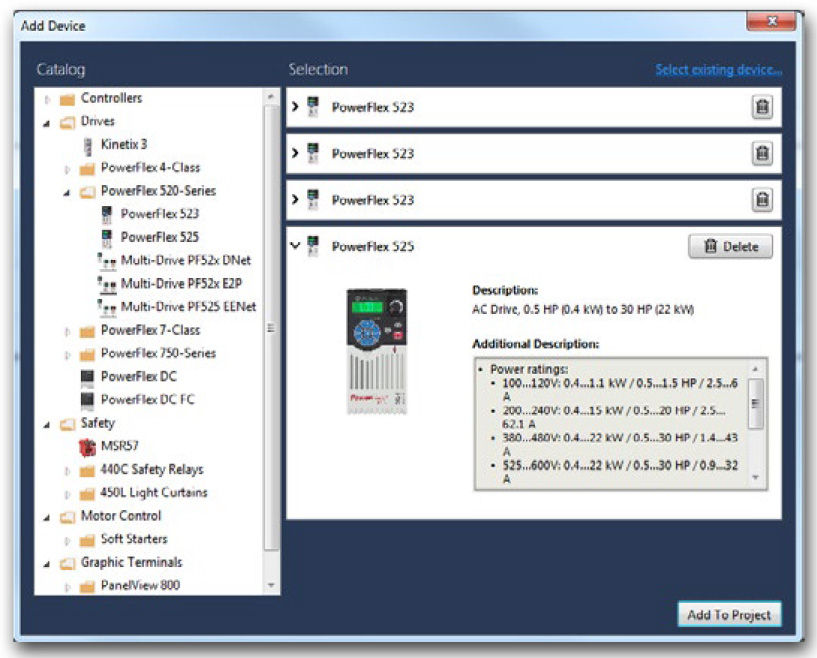Click the Catalog scrollbar down arrow
This screenshot has width=817, height=658.
coord(270,585)
